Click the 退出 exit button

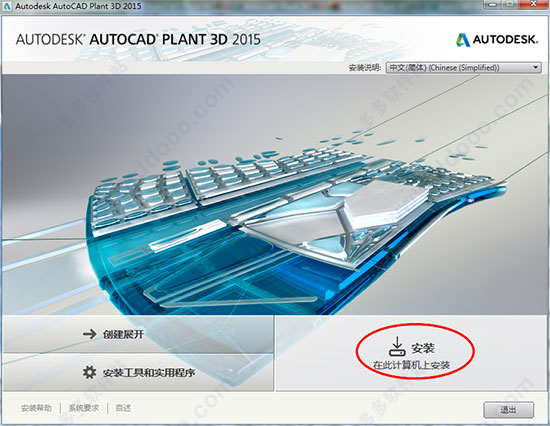[x=509, y=410]
